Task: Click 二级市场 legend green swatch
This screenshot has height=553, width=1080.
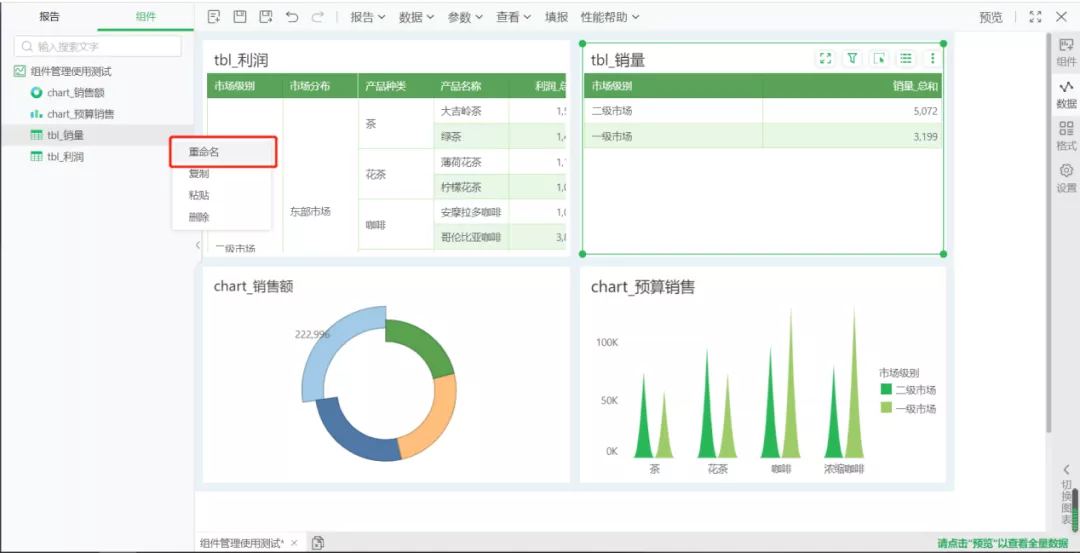Action: (x=886, y=390)
